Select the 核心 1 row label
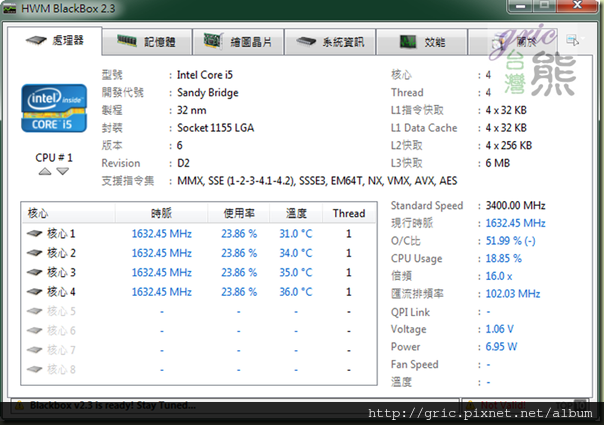Screen dimensions: 604x425 point(61,233)
